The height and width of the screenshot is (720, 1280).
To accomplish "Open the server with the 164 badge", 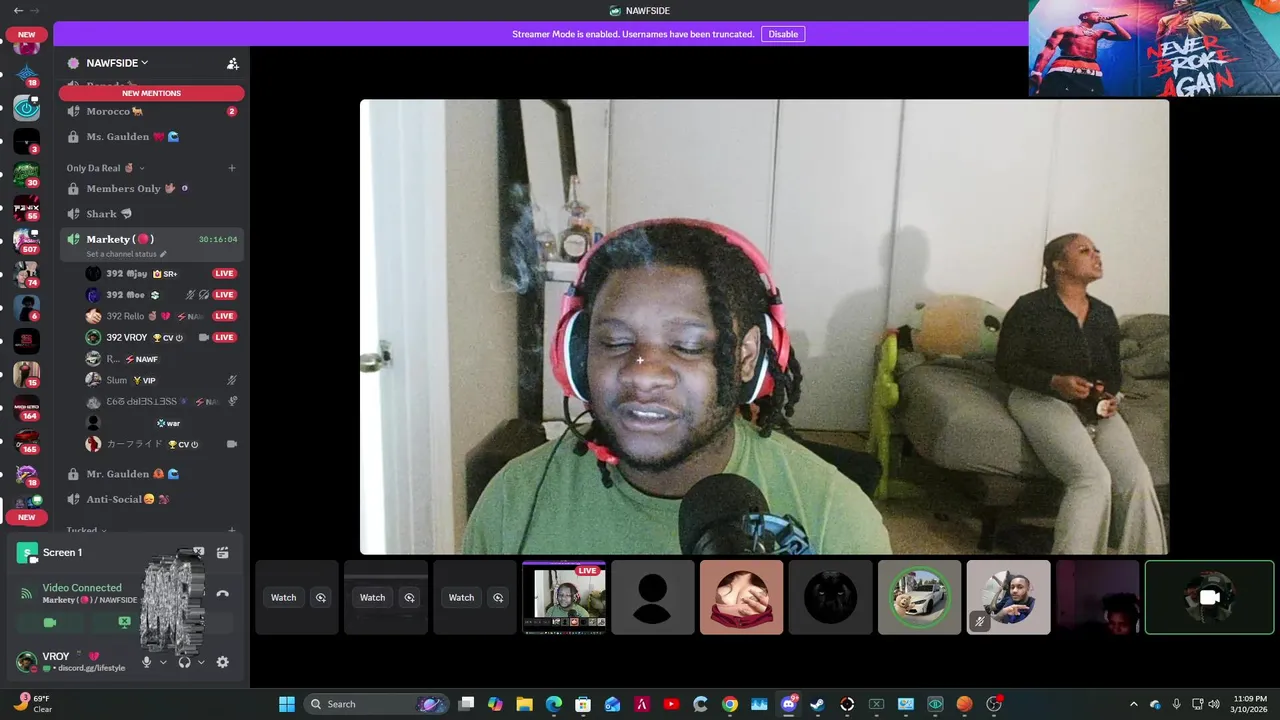I will pos(26,408).
